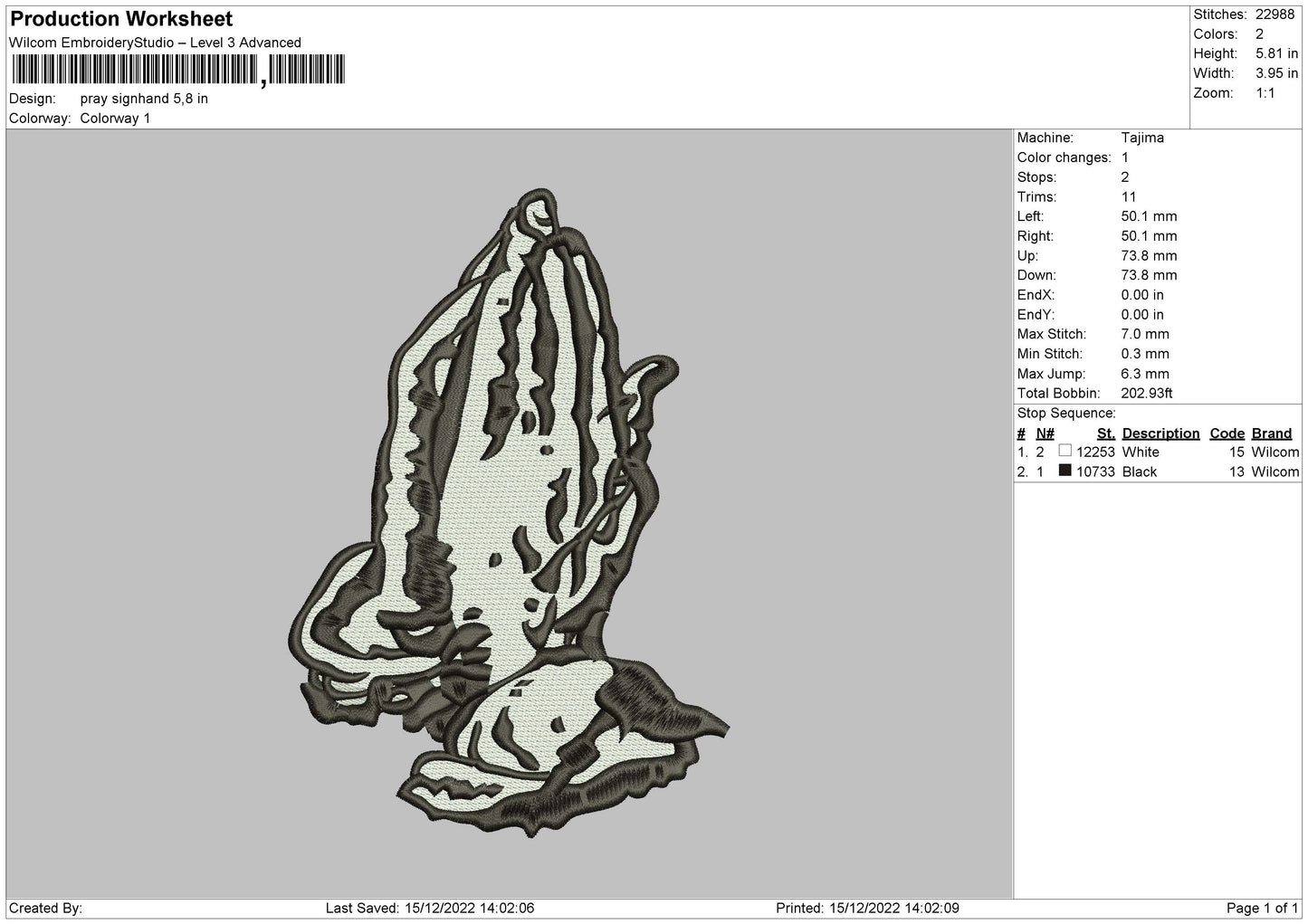Click the praying hands embroidery design preview
The width and height of the screenshot is (1308, 924).
(x=510, y=512)
